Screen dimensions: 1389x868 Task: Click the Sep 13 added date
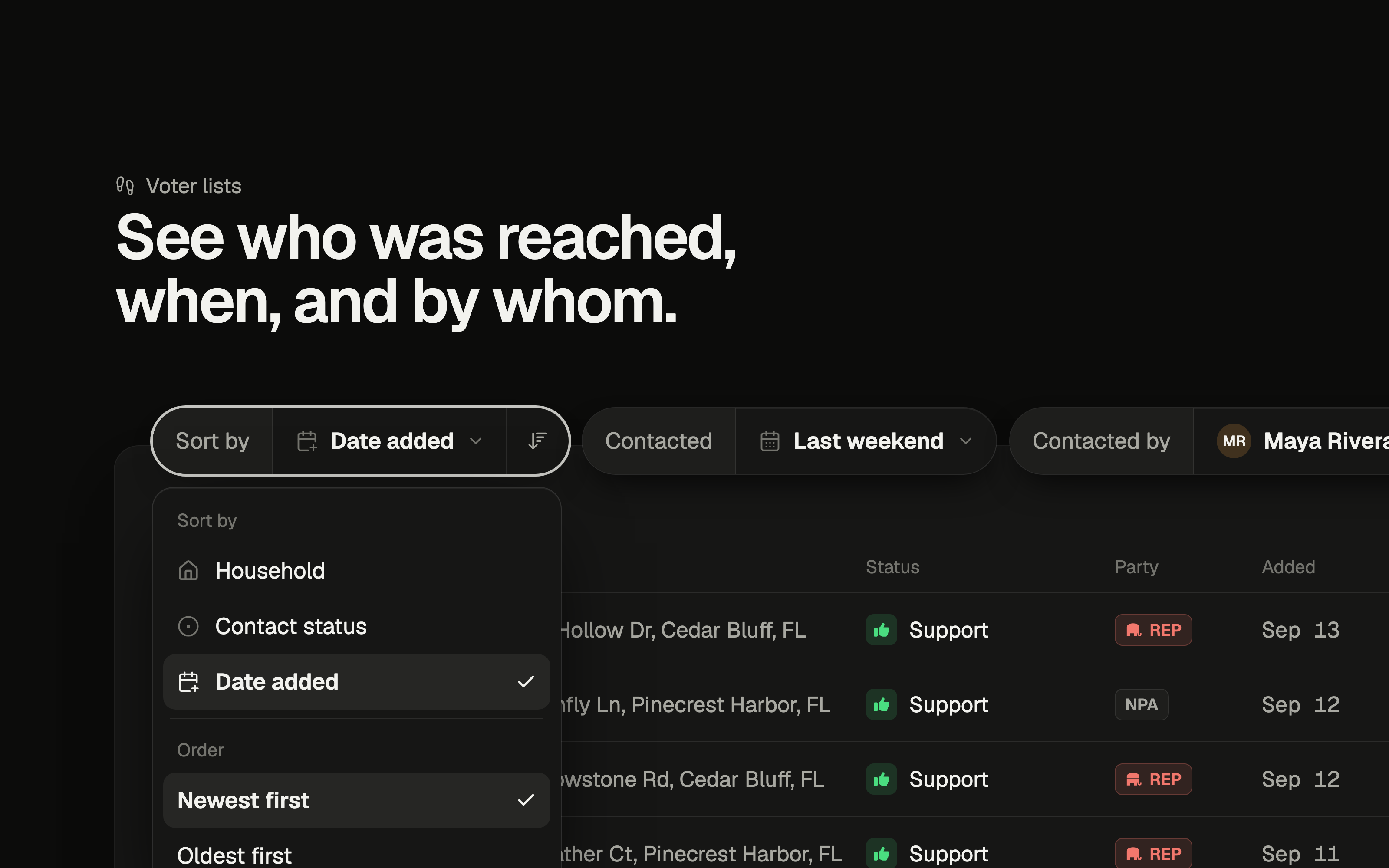point(1300,630)
